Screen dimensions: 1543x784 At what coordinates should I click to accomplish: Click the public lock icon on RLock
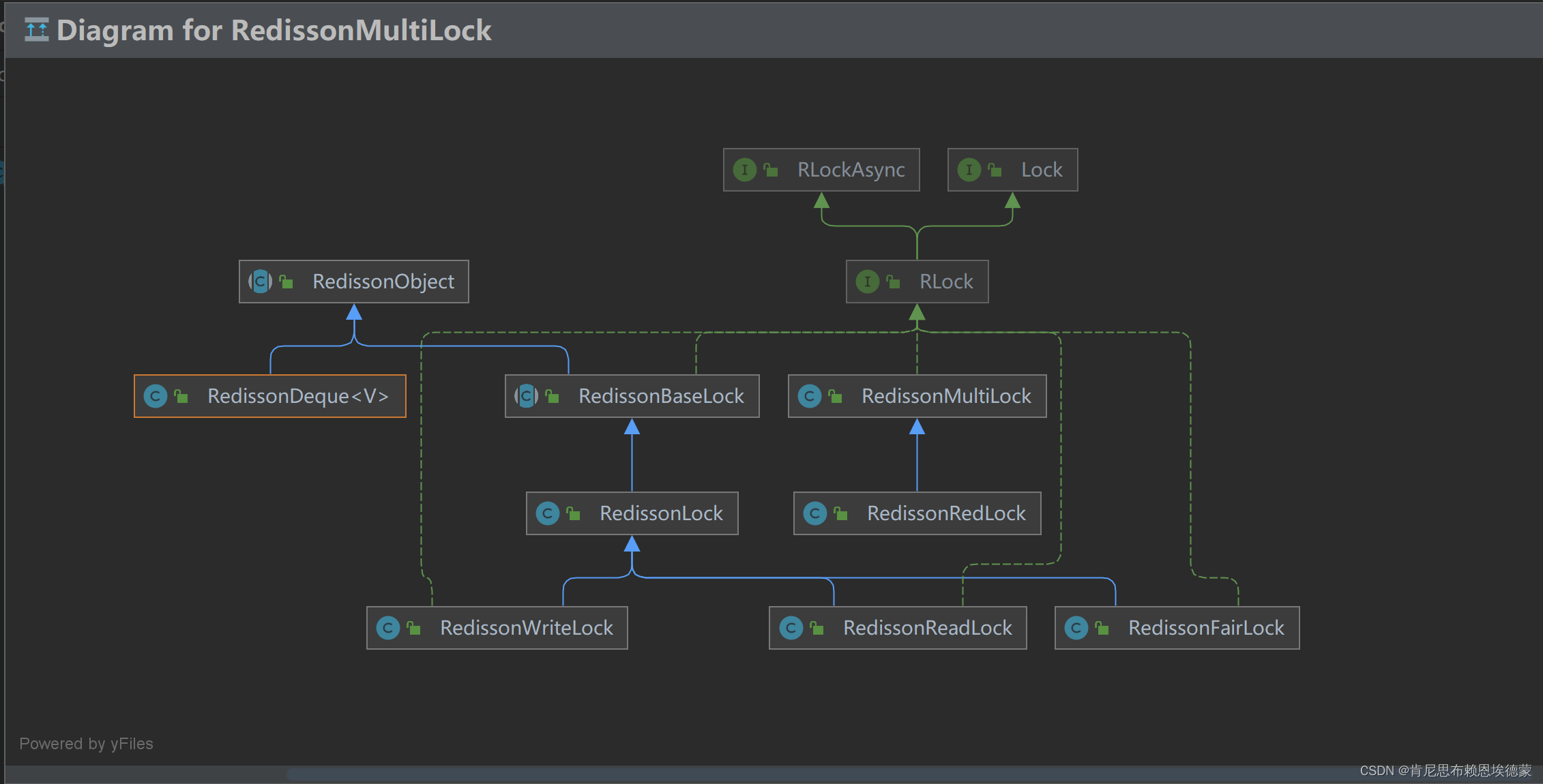click(894, 282)
